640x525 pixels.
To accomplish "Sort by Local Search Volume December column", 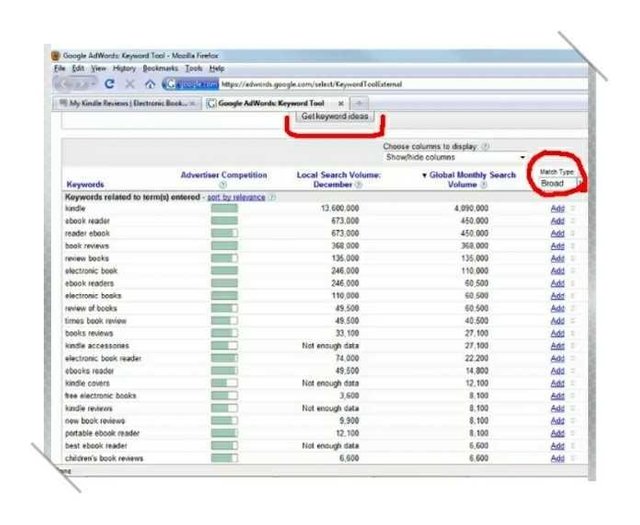I will [338, 180].
